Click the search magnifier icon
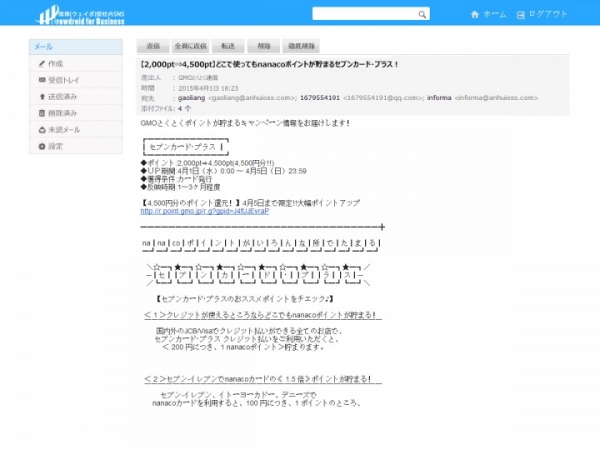The width and height of the screenshot is (600, 450). (422, 15)
